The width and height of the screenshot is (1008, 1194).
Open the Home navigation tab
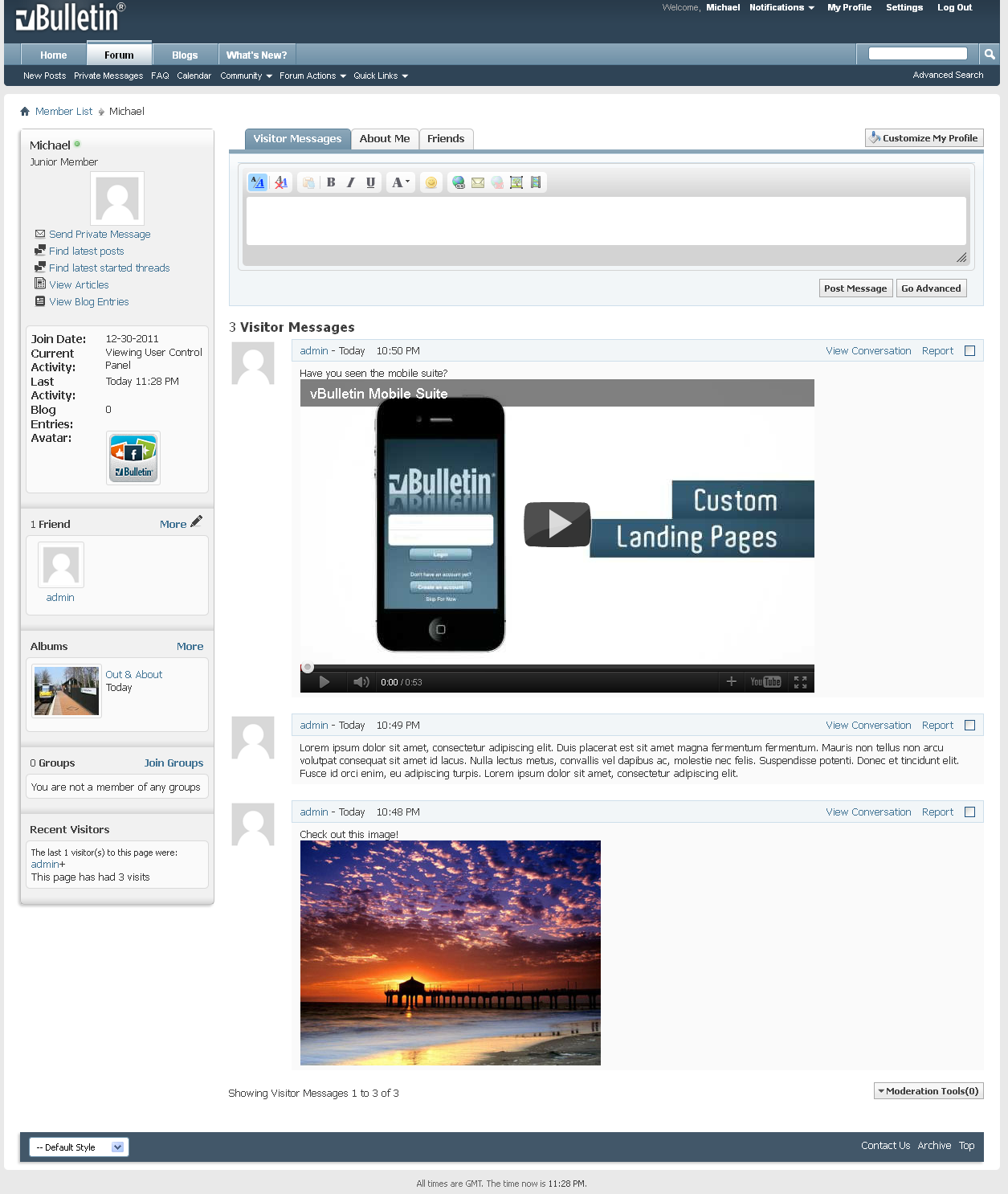pyautogui.click(x=54, y=55)
